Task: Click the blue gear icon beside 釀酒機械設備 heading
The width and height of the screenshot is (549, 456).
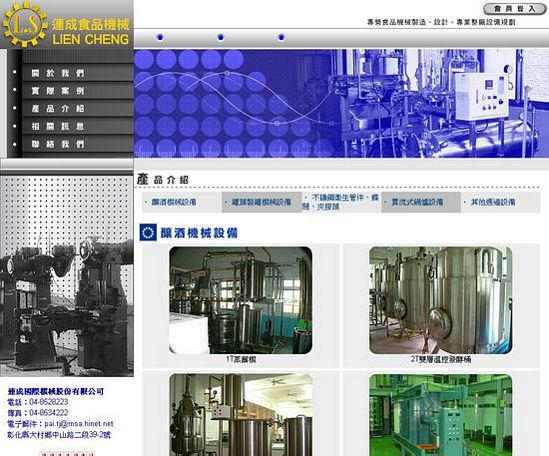Action: (x=148, y=233)
